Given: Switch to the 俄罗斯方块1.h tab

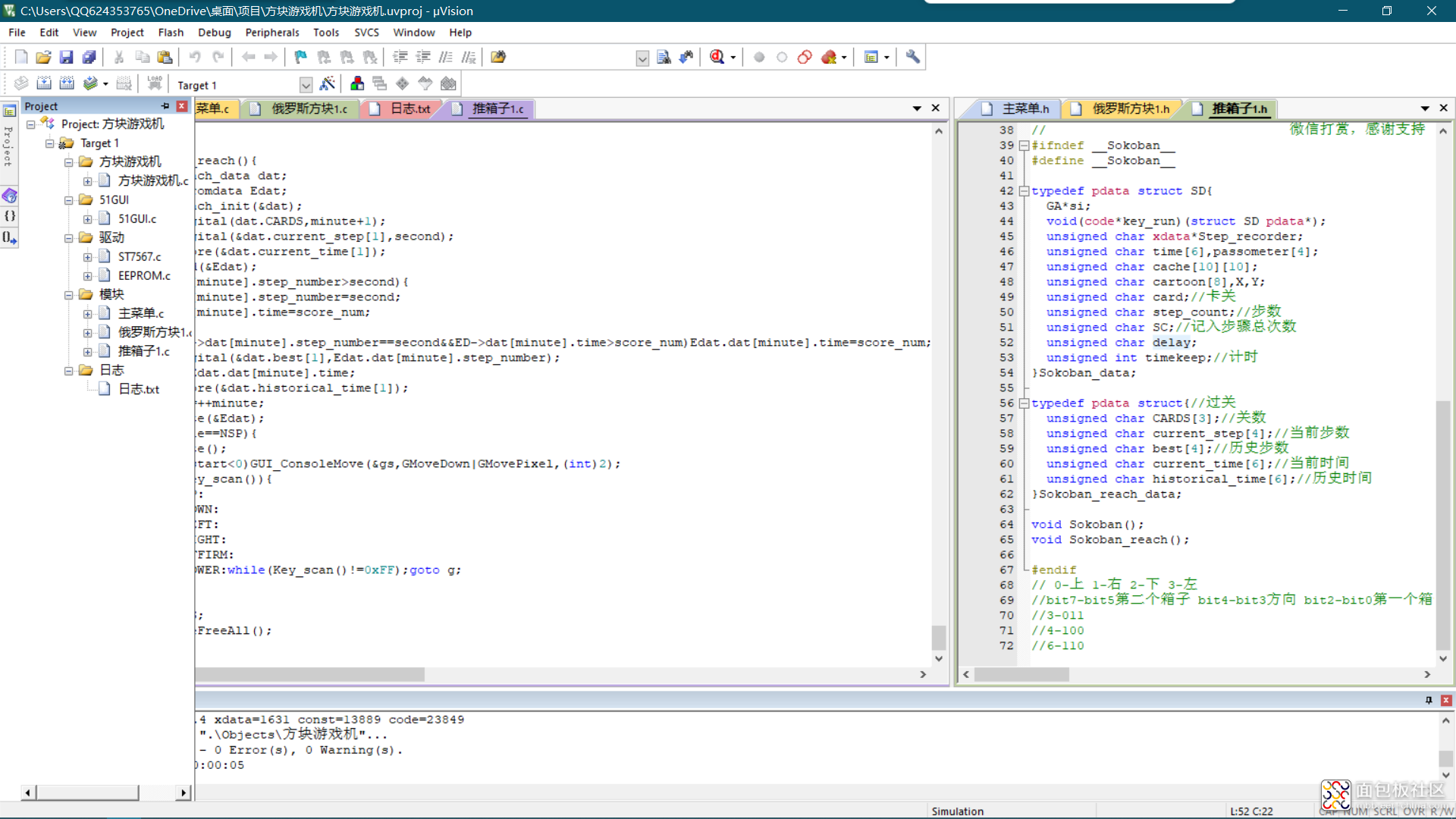Looking at the screenshot, I should click(1122, 109).
